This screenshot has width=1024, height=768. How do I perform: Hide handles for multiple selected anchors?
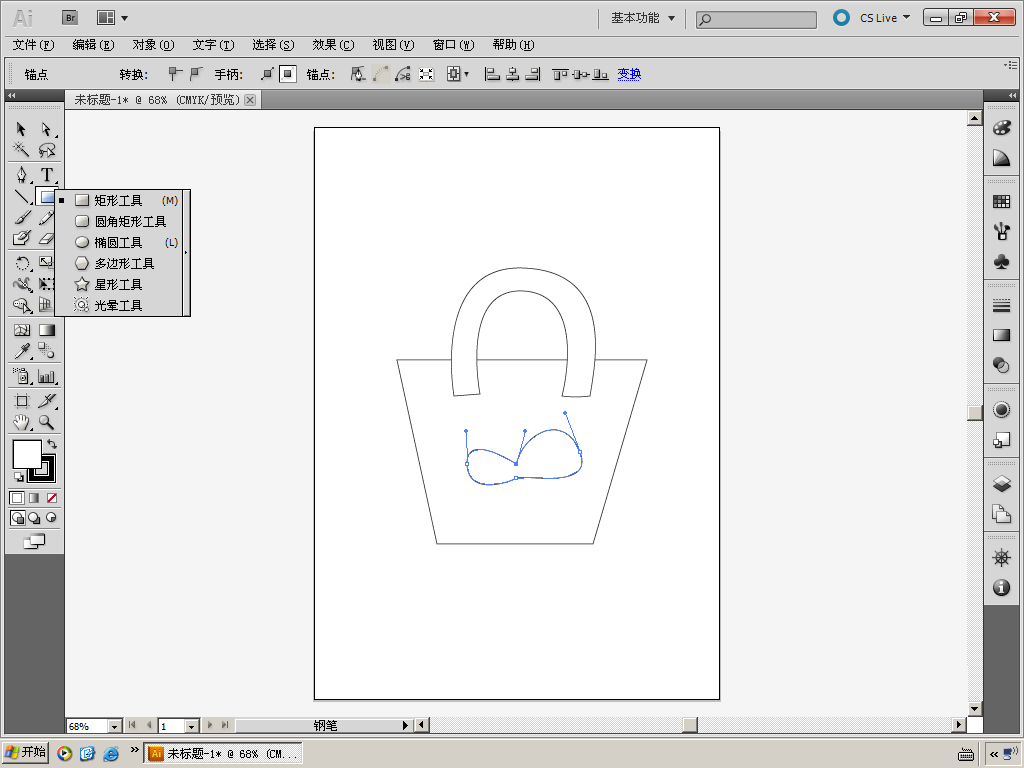287,74
